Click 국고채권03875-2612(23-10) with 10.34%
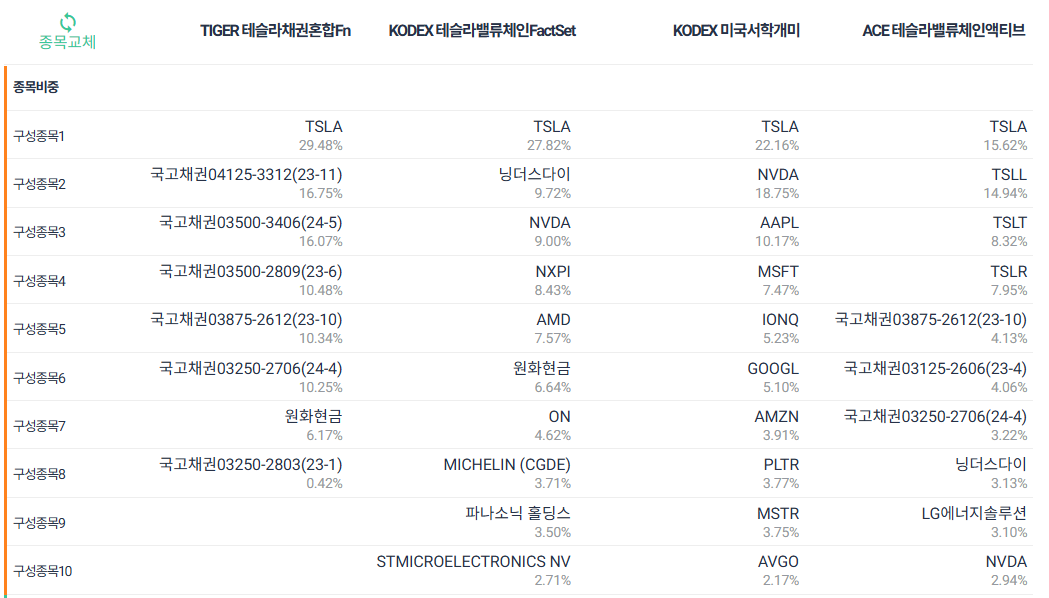The height and width of the screenshot is (598, 1049). 246,328
